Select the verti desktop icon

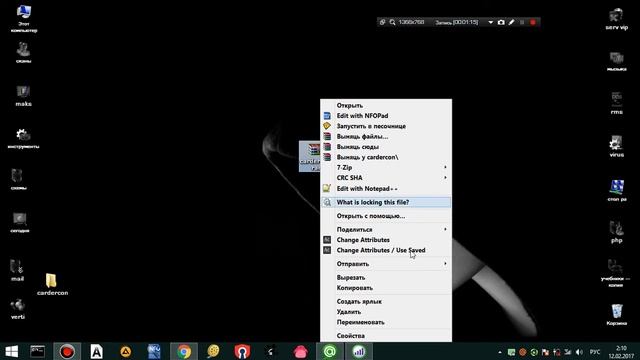click(x=18, y=309)
